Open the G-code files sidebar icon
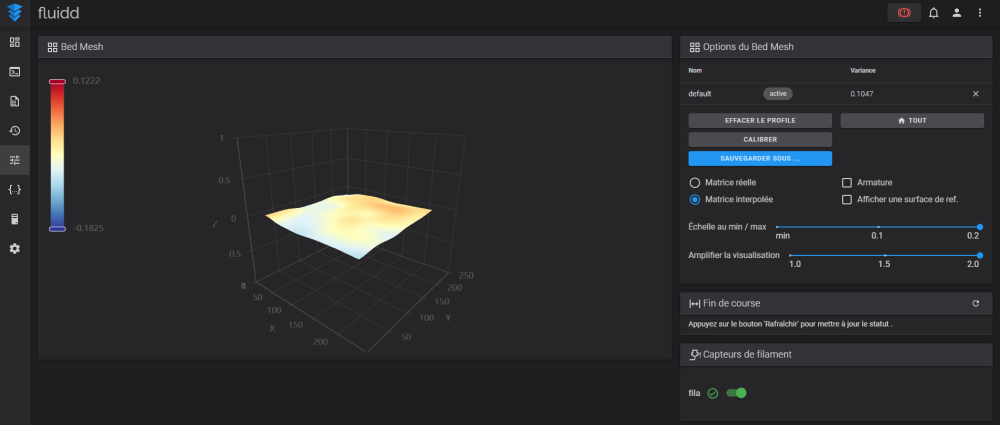The width and height of the screenshot is (1000, 425). pyautogui.click(x=15, y=101)
